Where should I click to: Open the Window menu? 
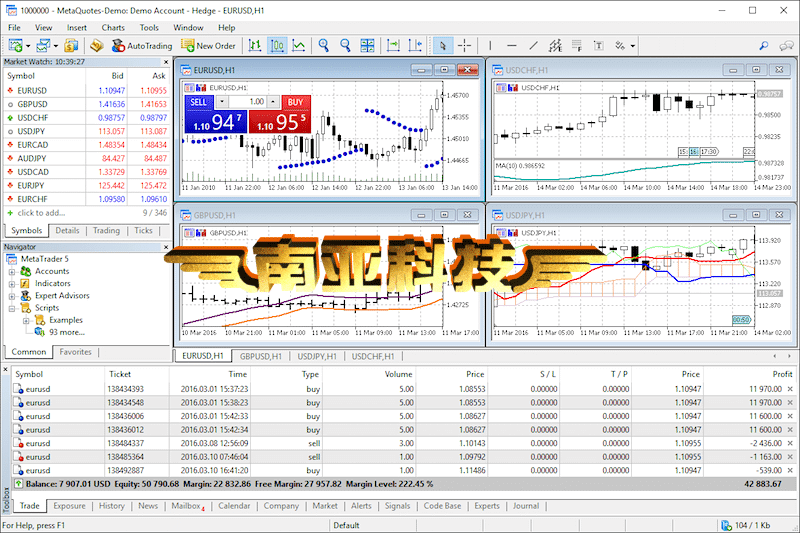(x=188, y=28)
